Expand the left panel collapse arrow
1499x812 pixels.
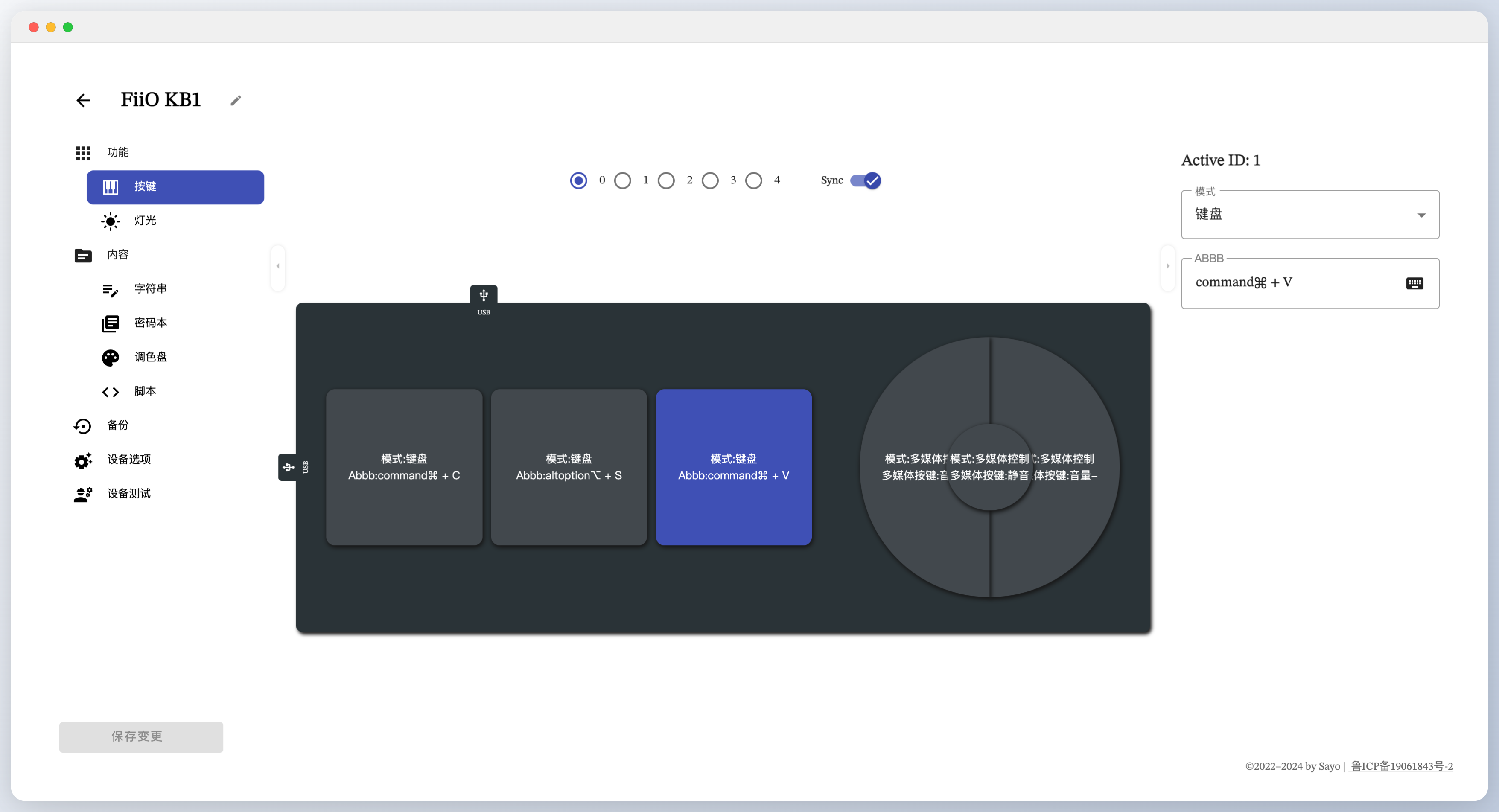click(278, 266)
